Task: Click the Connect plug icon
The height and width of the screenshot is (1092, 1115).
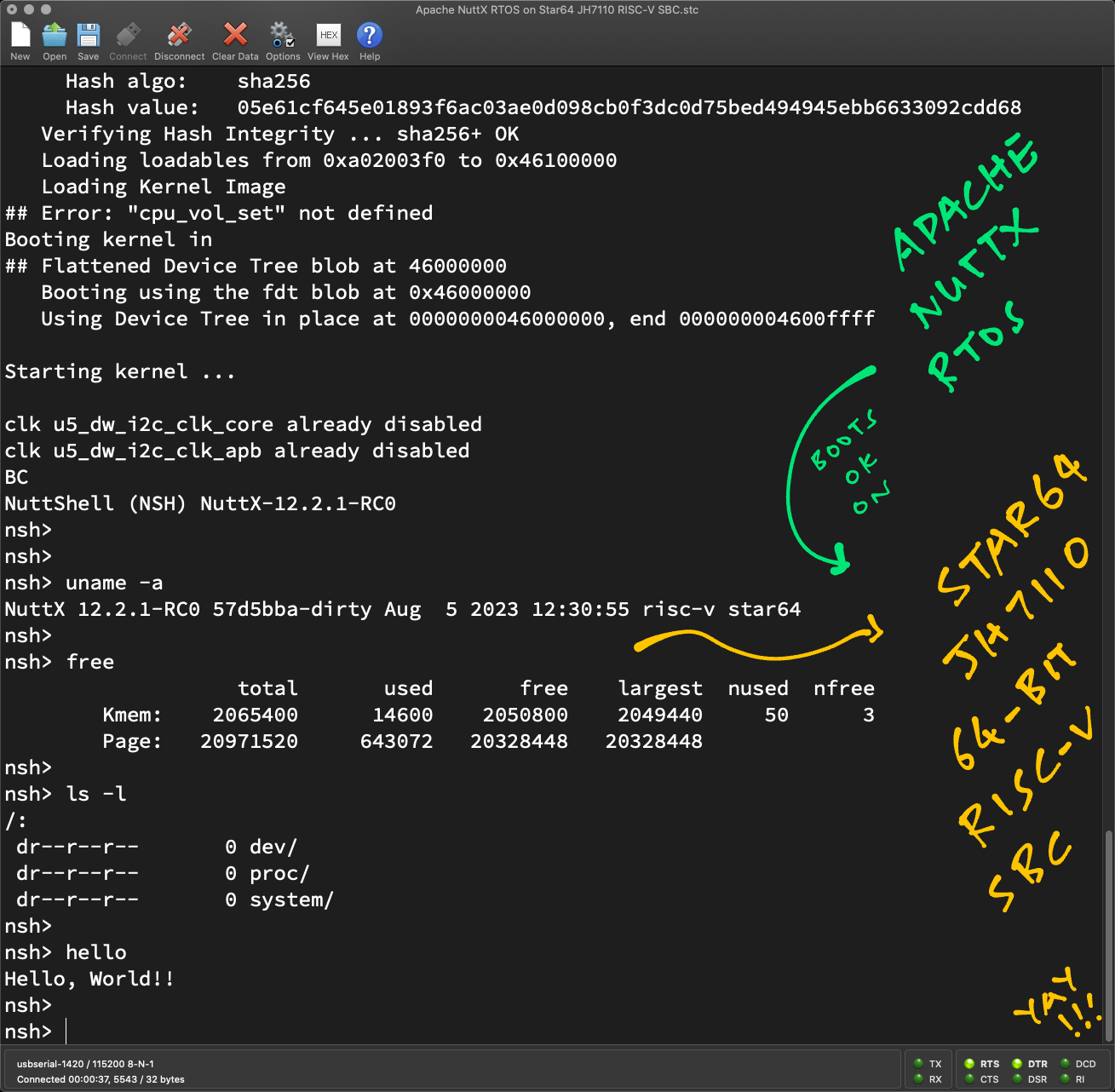Action: (128, 35)
